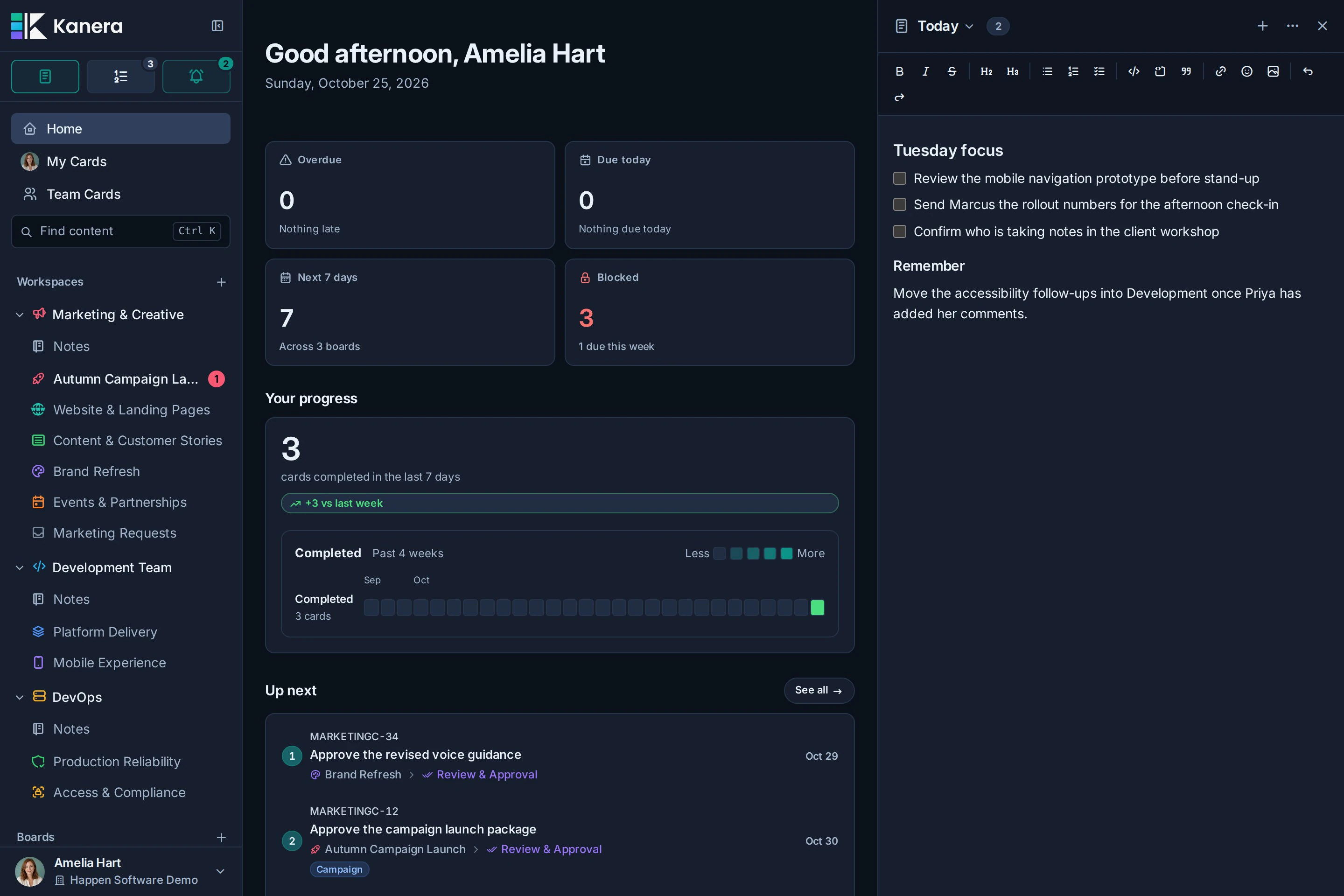Add a new board
This screenshot has height=896, width=1344.
221,837
